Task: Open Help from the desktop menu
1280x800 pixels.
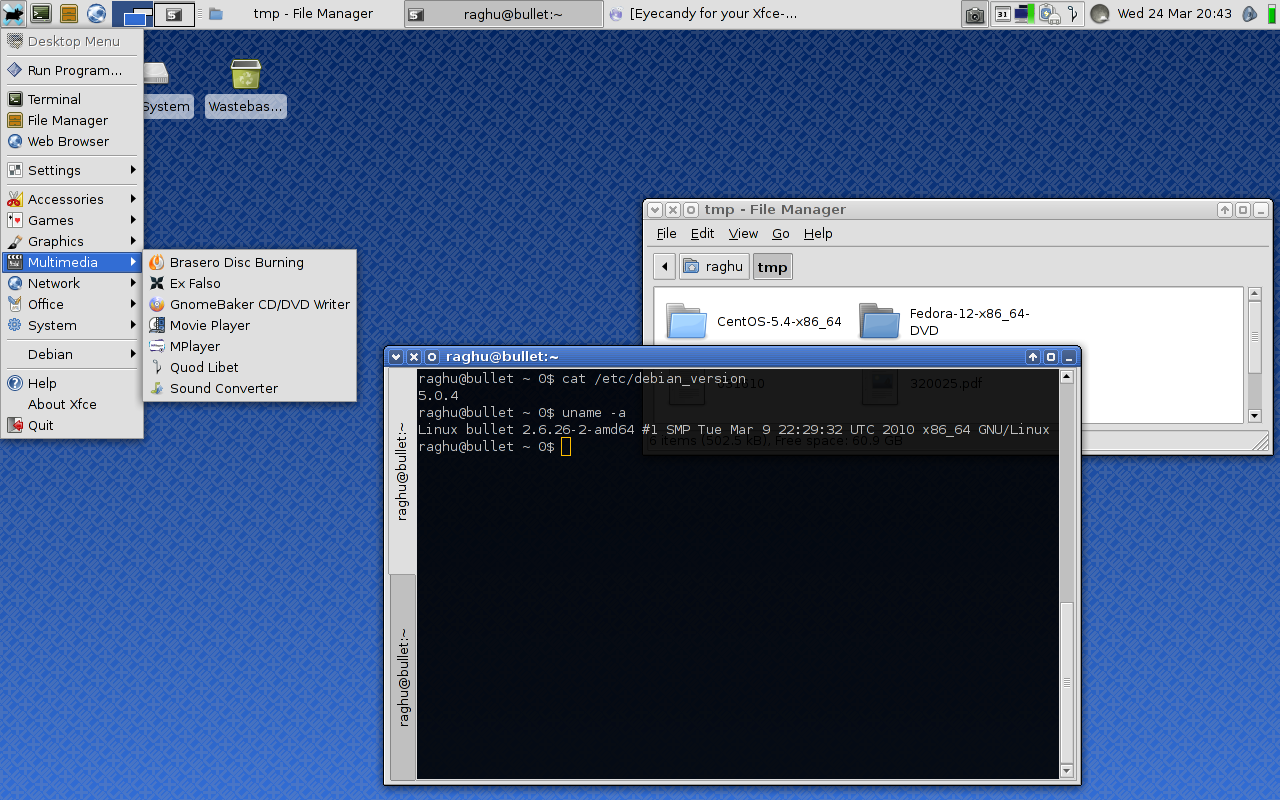Action: click(x=72, y=383)
